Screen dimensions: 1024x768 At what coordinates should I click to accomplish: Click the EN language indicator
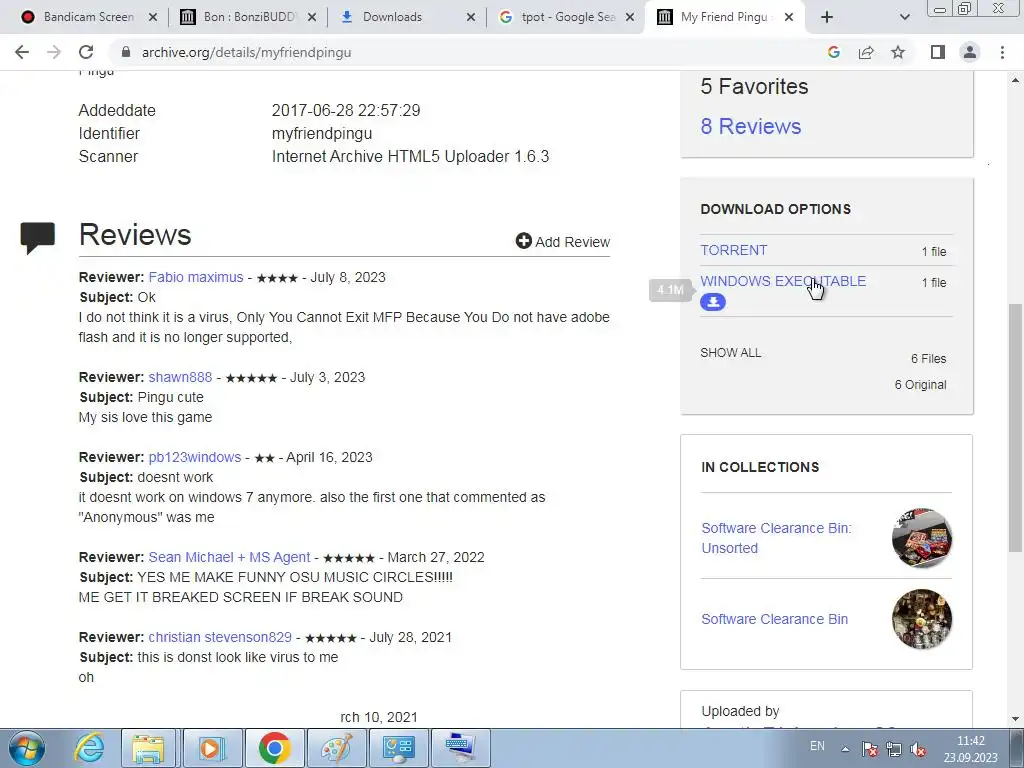817,746
